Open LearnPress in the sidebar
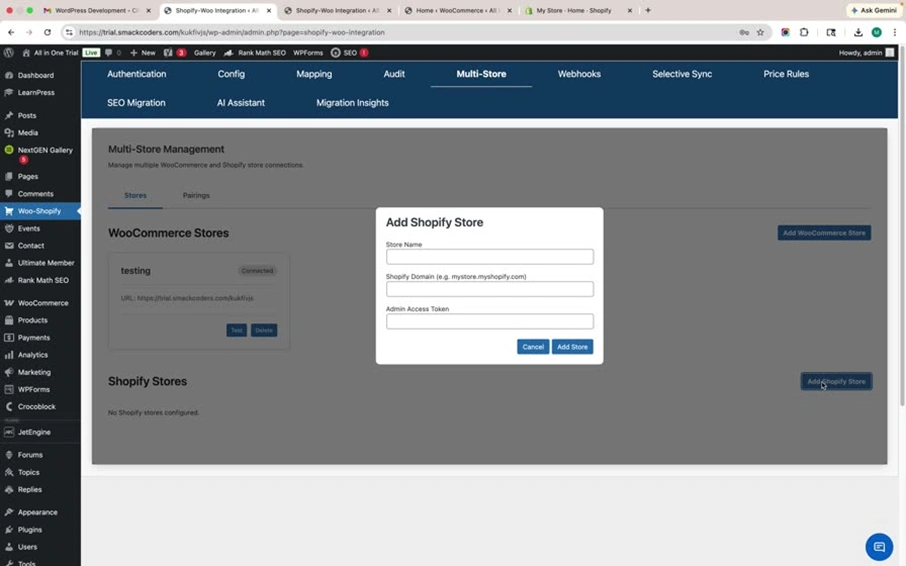906x566 pixels. [x=36, y=92]
